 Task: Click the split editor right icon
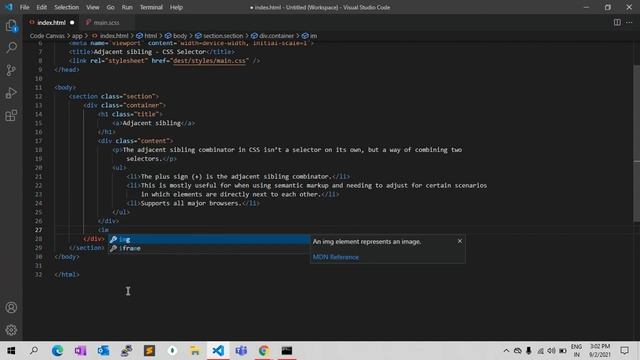[x=617, y=22]
